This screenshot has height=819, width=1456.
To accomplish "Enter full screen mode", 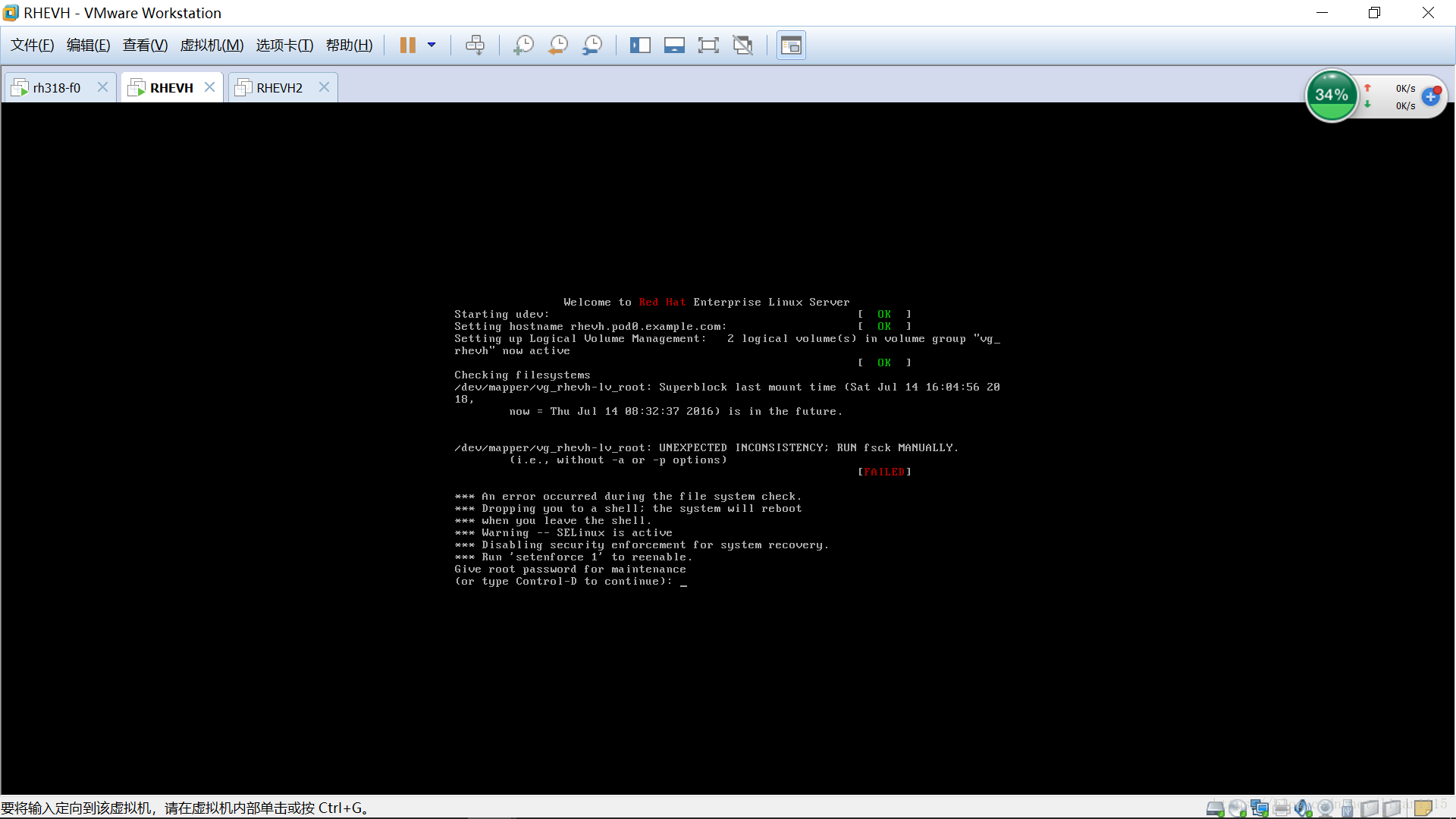I will [x=708, y=45].
